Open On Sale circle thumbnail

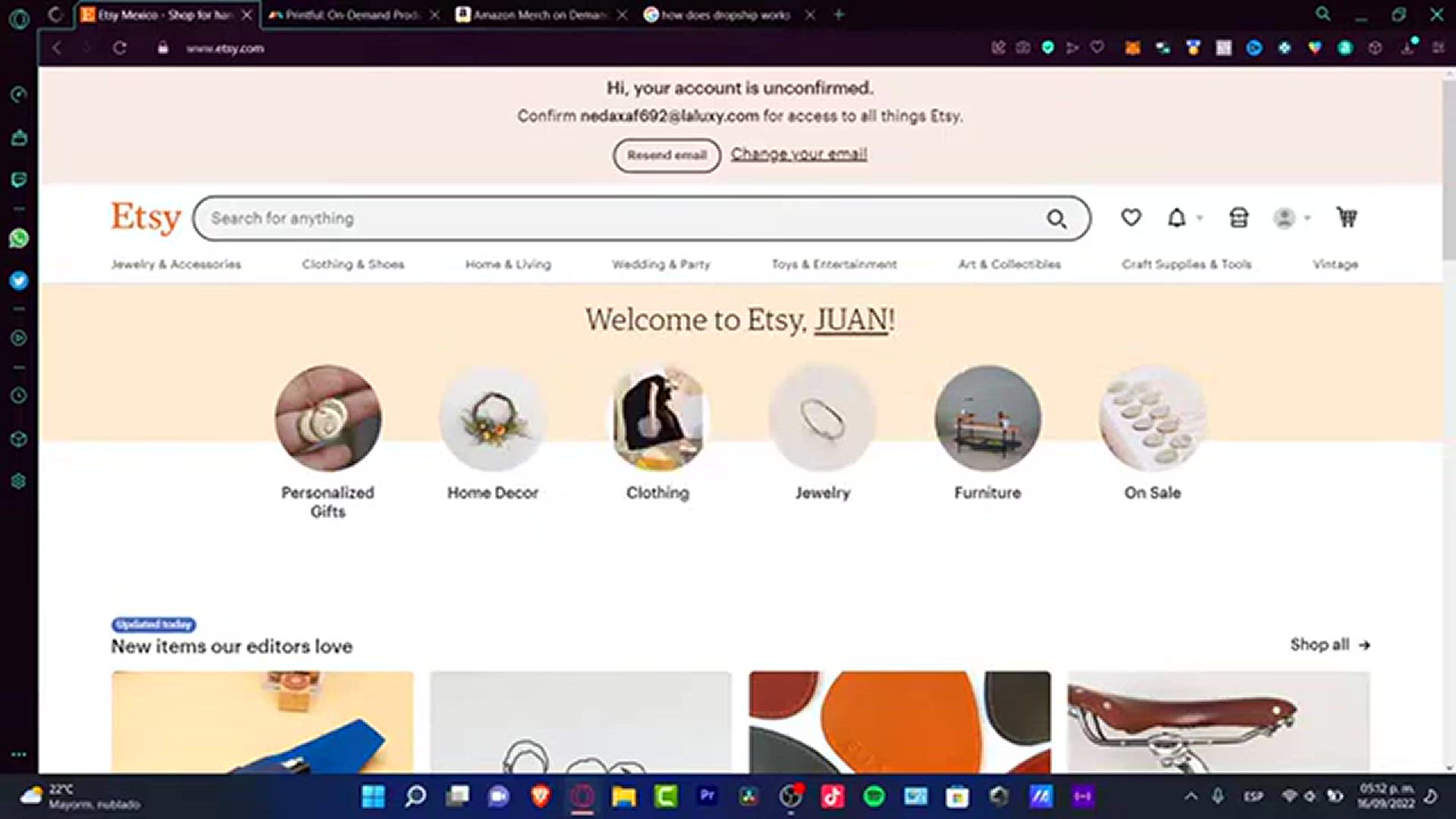click(1153, 418)
